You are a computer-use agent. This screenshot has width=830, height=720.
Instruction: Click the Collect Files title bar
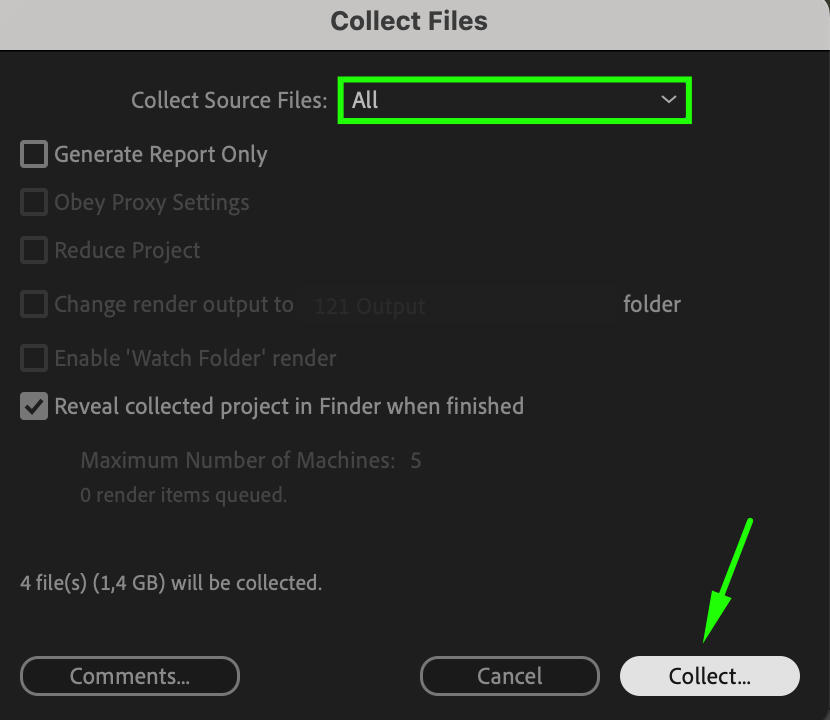coord(410,21)
